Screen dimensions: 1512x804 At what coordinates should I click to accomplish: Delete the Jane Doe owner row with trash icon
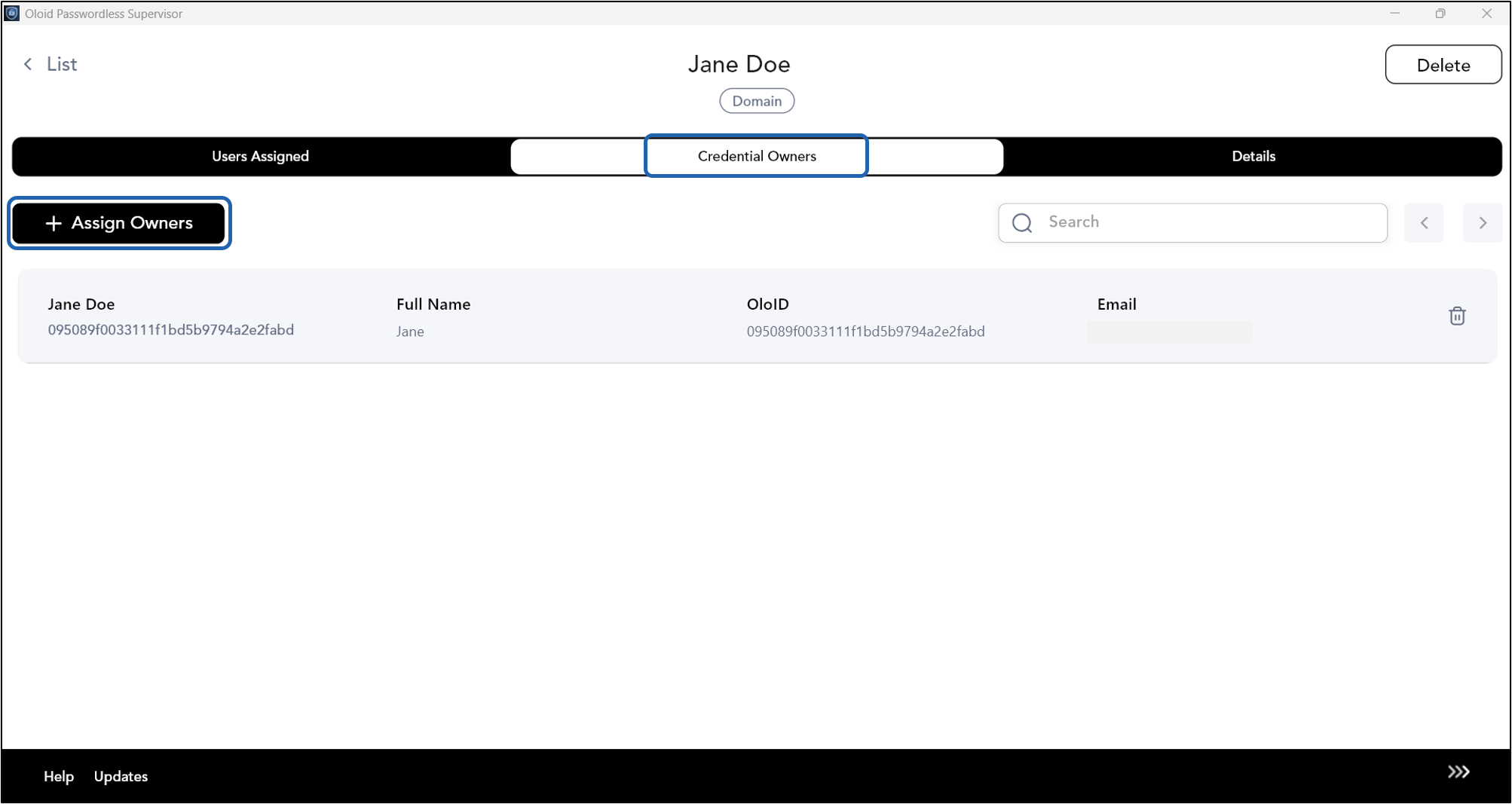pos(1457,316)
